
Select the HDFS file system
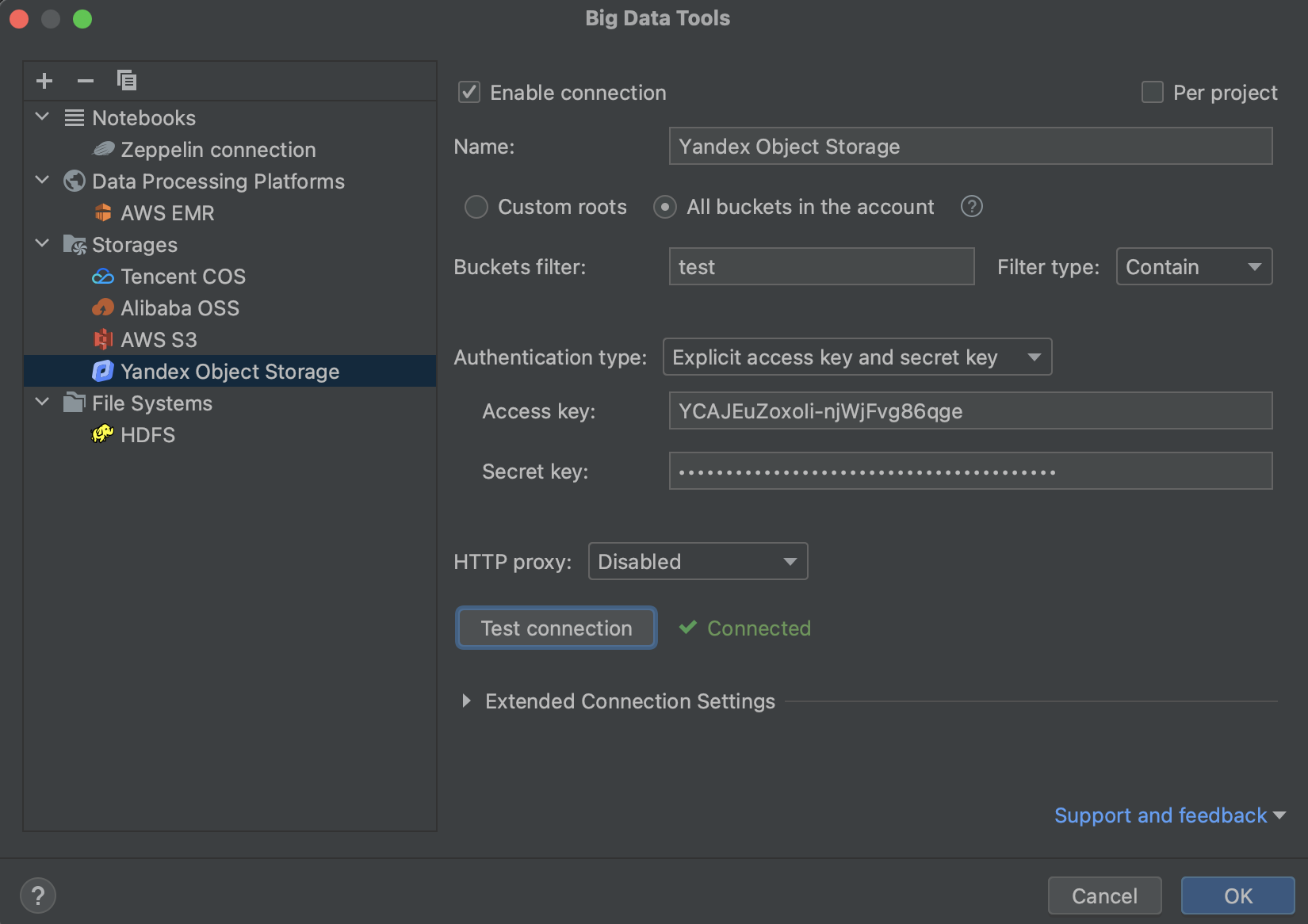[x=147, y=434]
